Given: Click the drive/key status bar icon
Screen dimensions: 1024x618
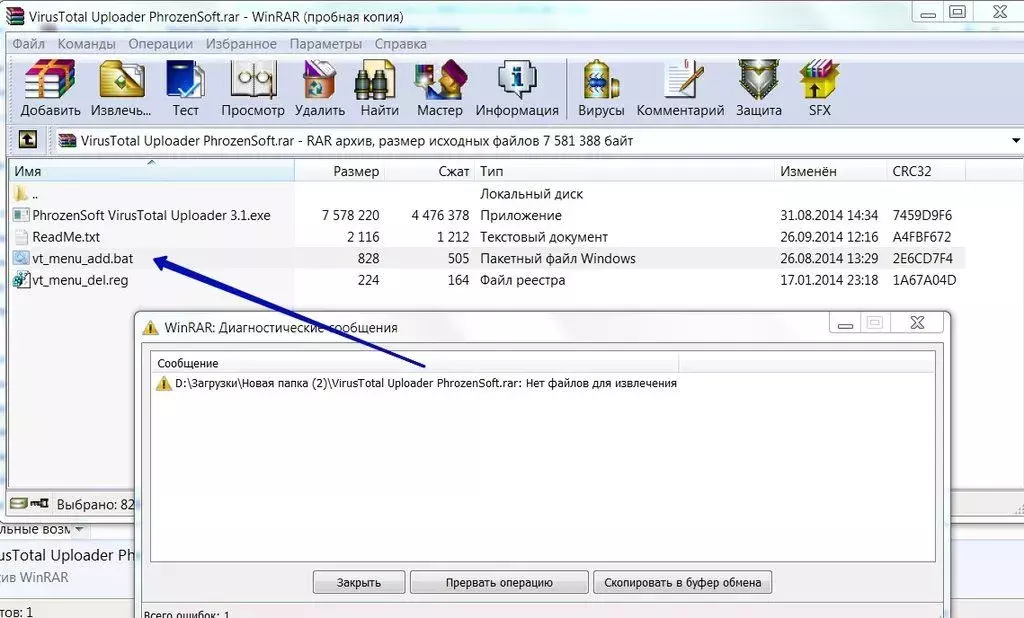Looking at the screenshot, I should 30,503.
